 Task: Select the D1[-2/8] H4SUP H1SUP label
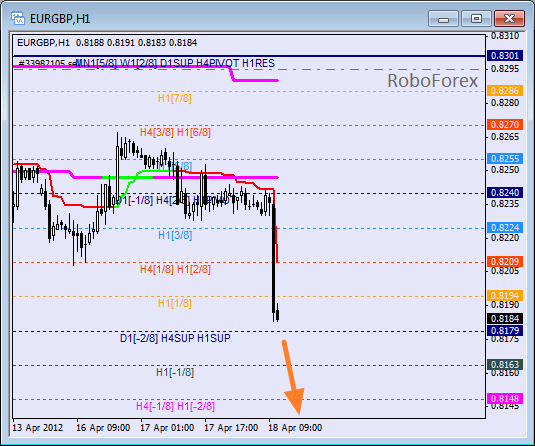coord(175,338)
